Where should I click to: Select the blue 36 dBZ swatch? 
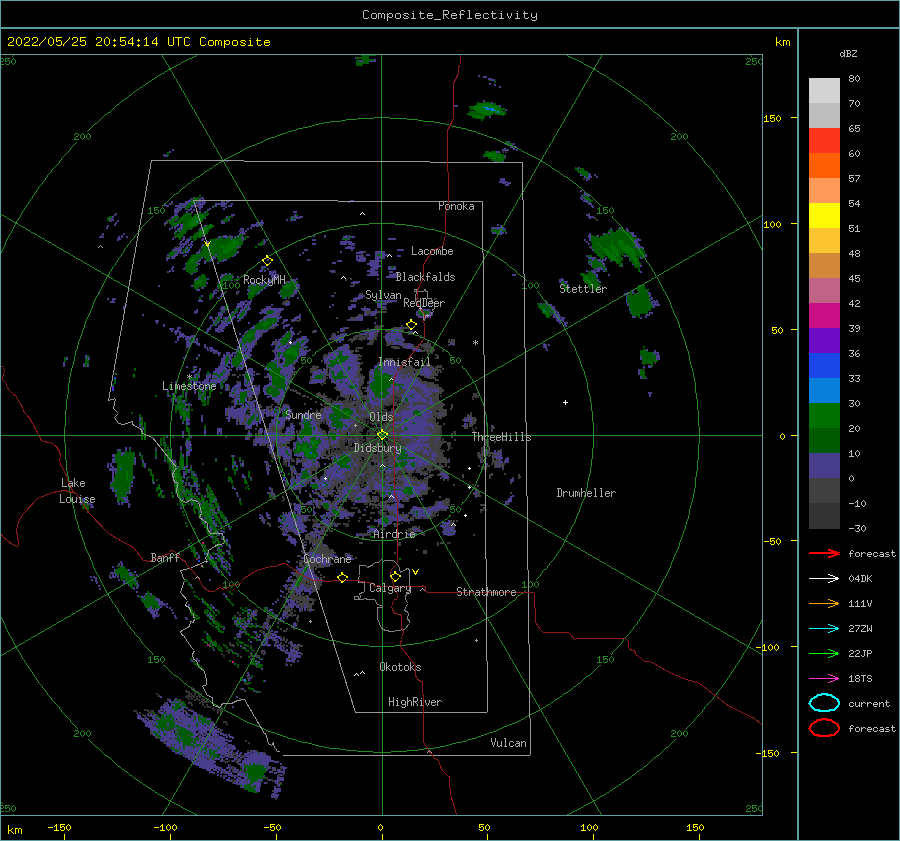click(x=824, y=366)
